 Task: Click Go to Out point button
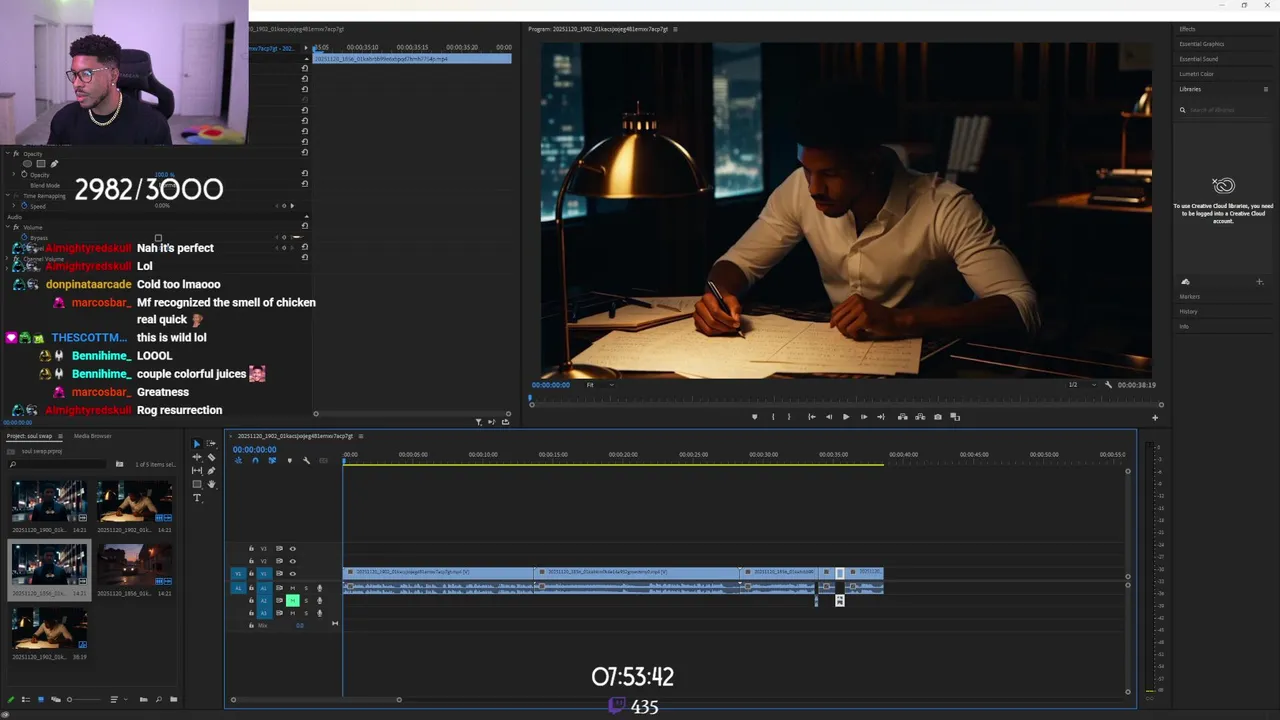click(881, 417)
